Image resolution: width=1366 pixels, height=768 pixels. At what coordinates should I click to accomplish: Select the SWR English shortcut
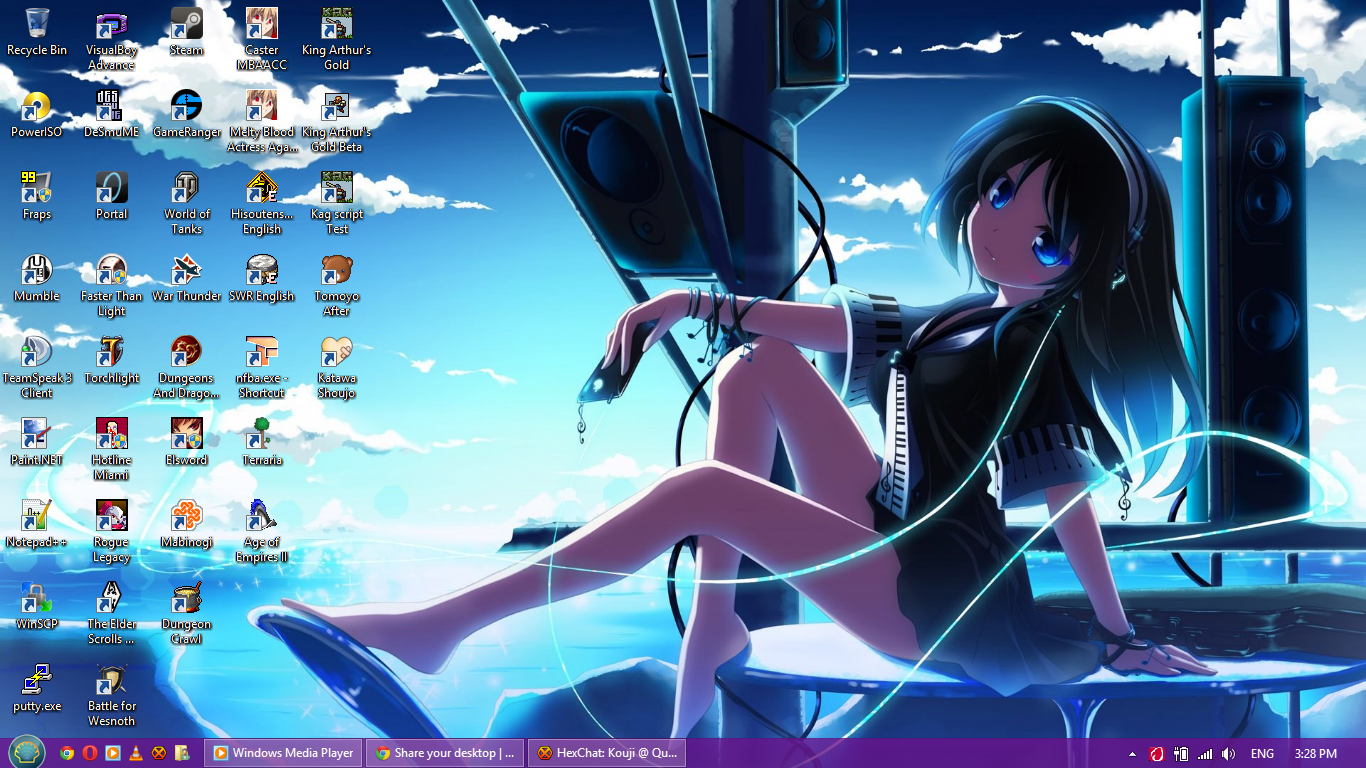pyautogui.click(x=261, y=276)
